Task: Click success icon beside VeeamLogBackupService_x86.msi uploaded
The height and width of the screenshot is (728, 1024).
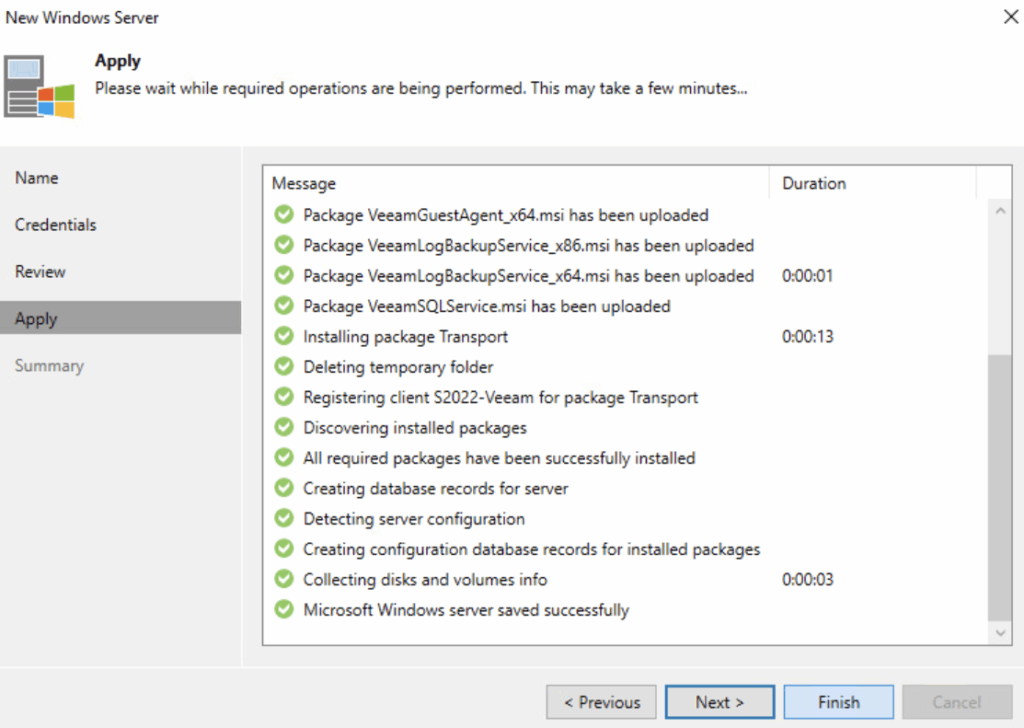Action: [284, 245]
